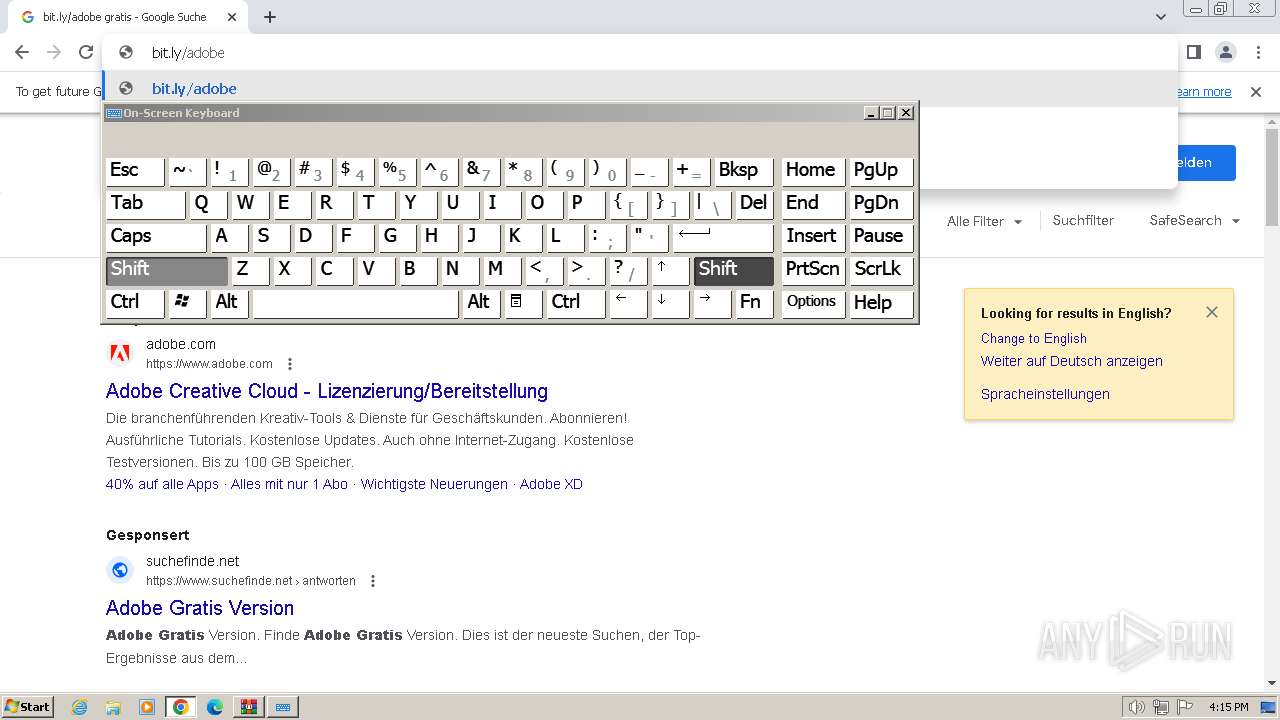Expand the SafeSearch dropdown
The height and width of the screenshot is (720, 1280).
[x=1194, y=220]
